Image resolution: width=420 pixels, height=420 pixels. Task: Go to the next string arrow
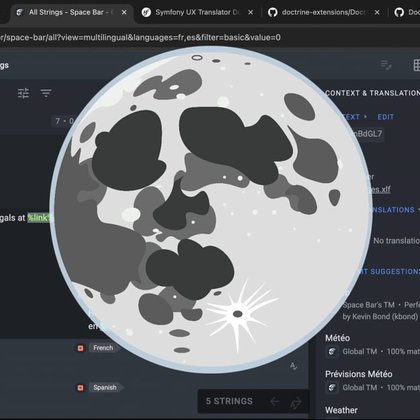[x=296, y=402]
